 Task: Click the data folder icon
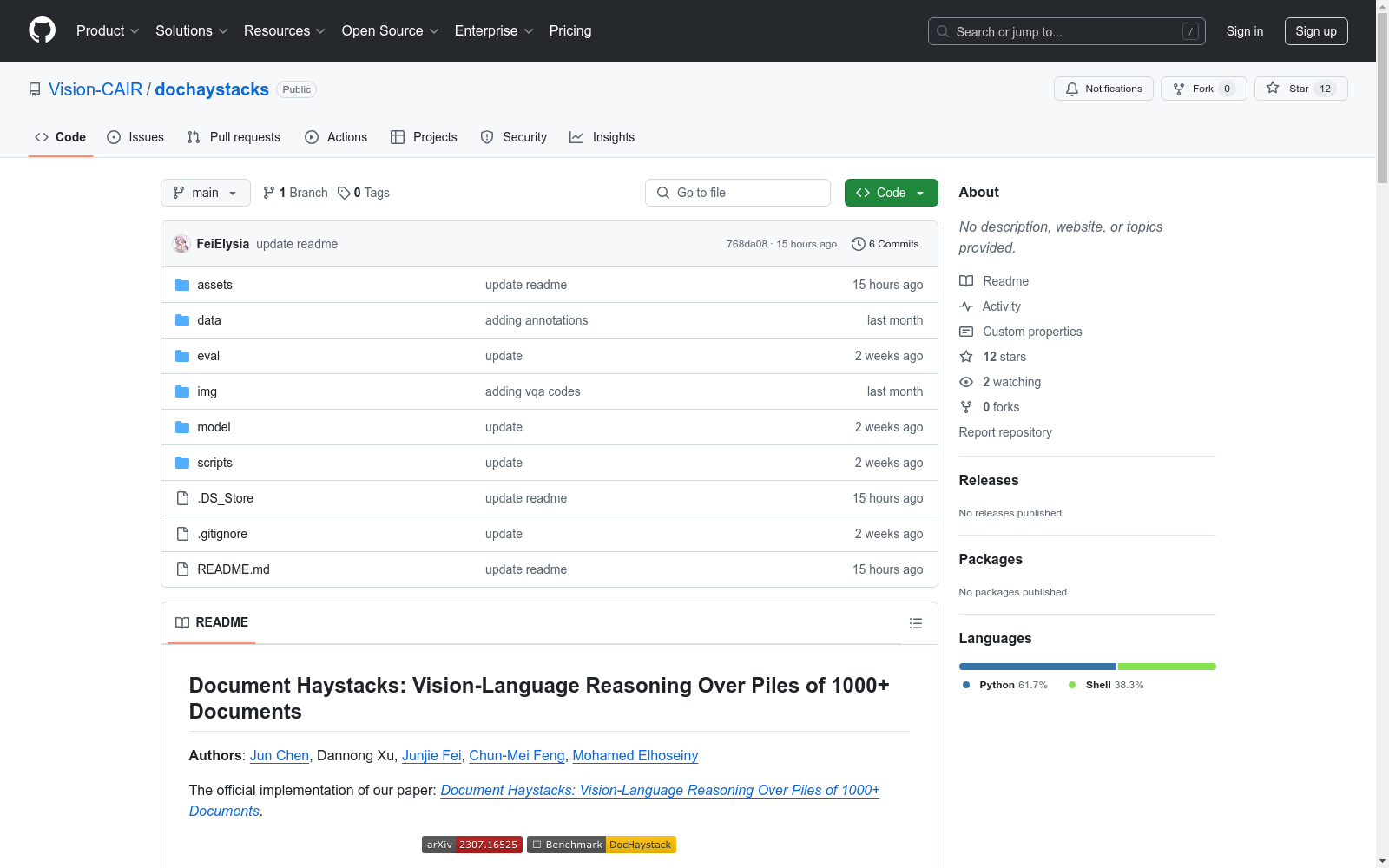182,320
